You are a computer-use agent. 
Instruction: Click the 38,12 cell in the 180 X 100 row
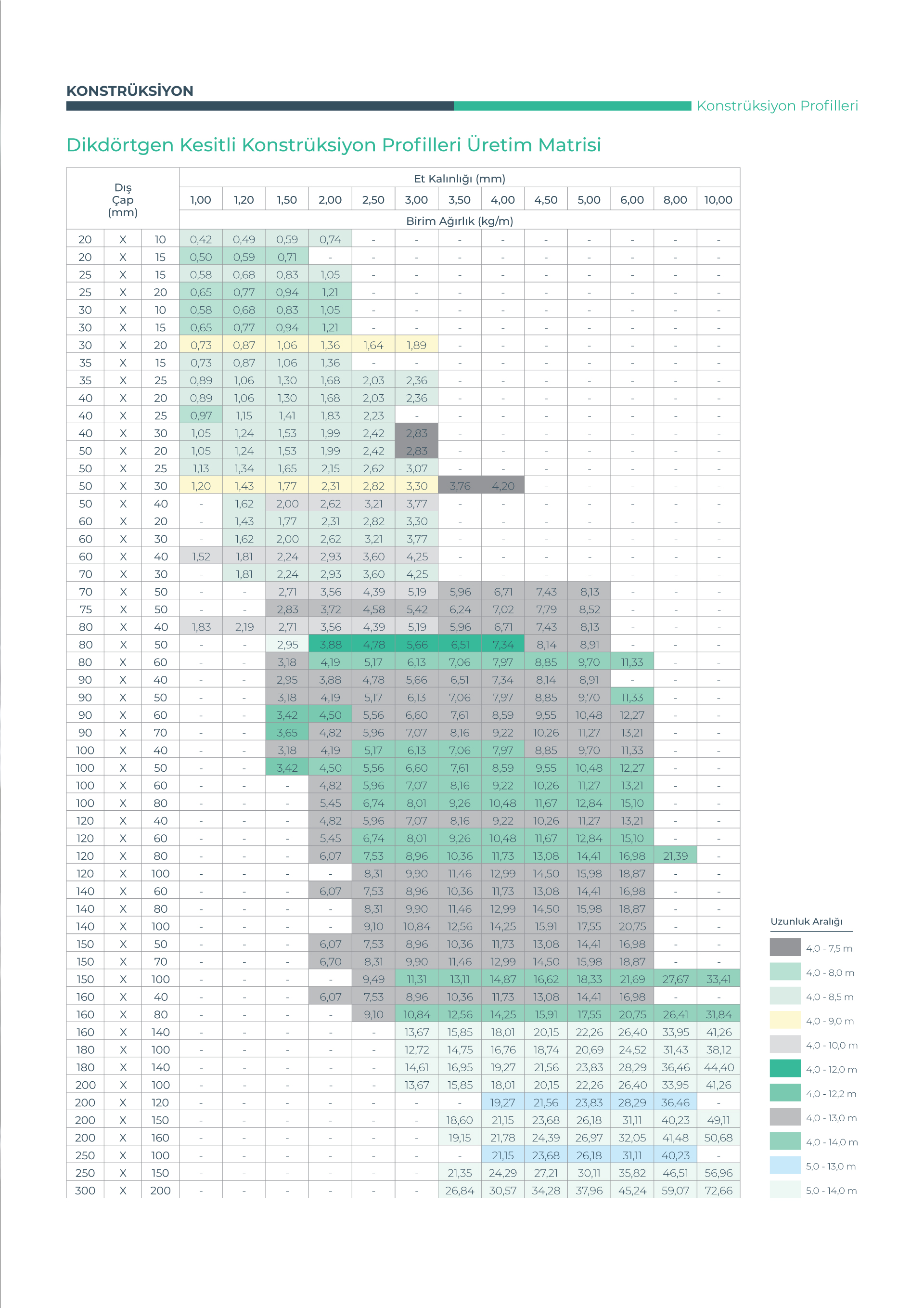[x=719, y=1050]
